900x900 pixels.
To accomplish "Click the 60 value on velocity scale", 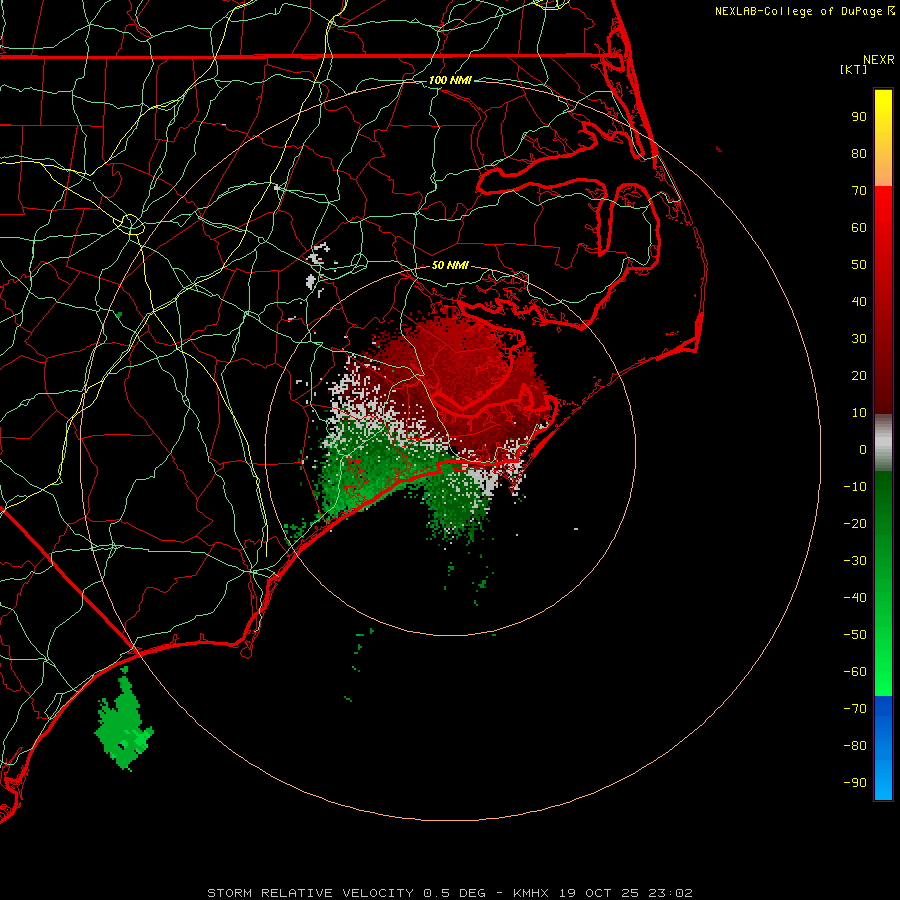I will pos(859,227).
